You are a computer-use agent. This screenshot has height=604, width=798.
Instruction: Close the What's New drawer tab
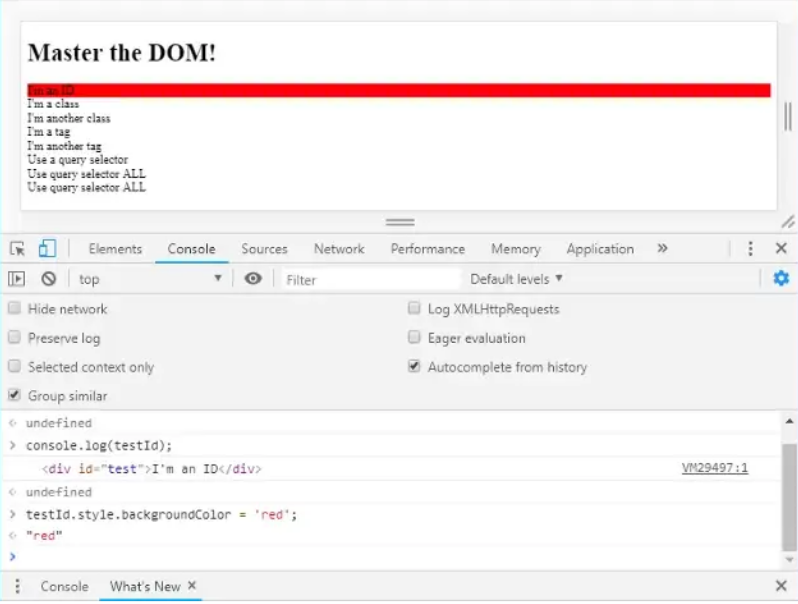point(192,586)
